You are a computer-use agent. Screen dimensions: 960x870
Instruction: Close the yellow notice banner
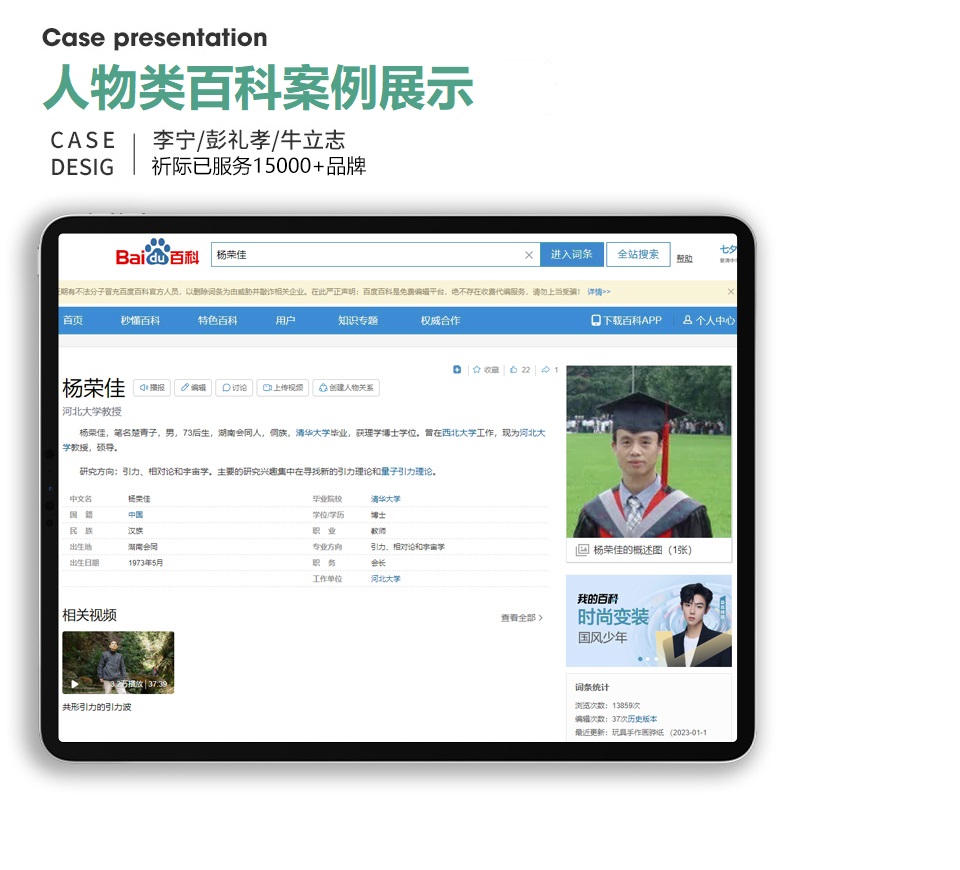(730, 292)
